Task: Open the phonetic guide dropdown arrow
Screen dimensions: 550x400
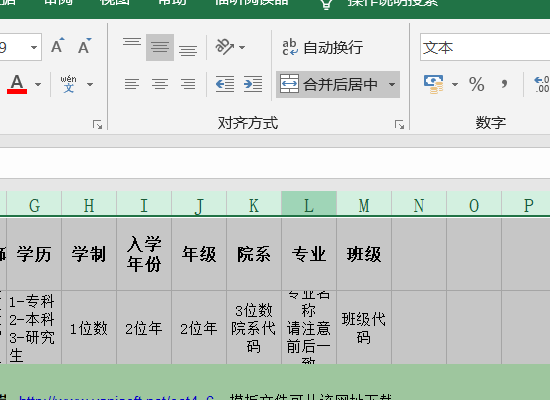Action: 90,84
